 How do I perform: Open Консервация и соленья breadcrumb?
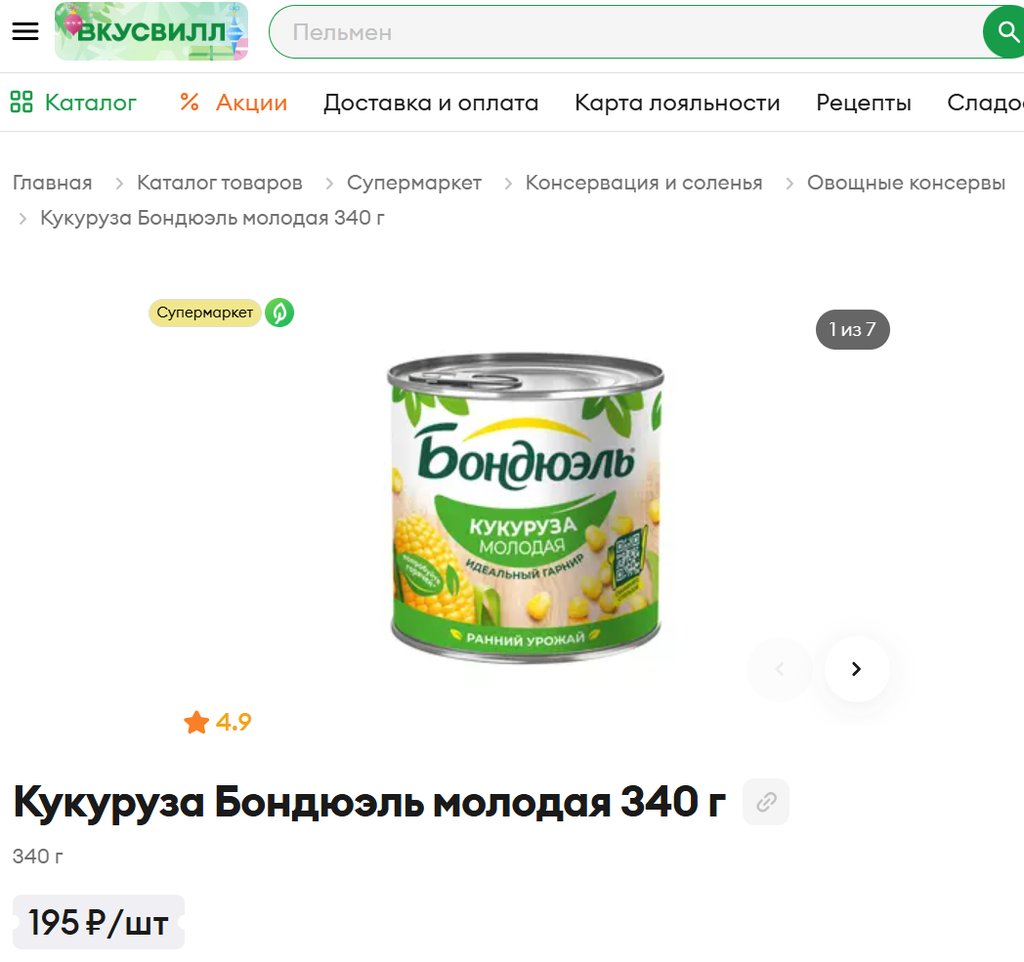[644, 183]
